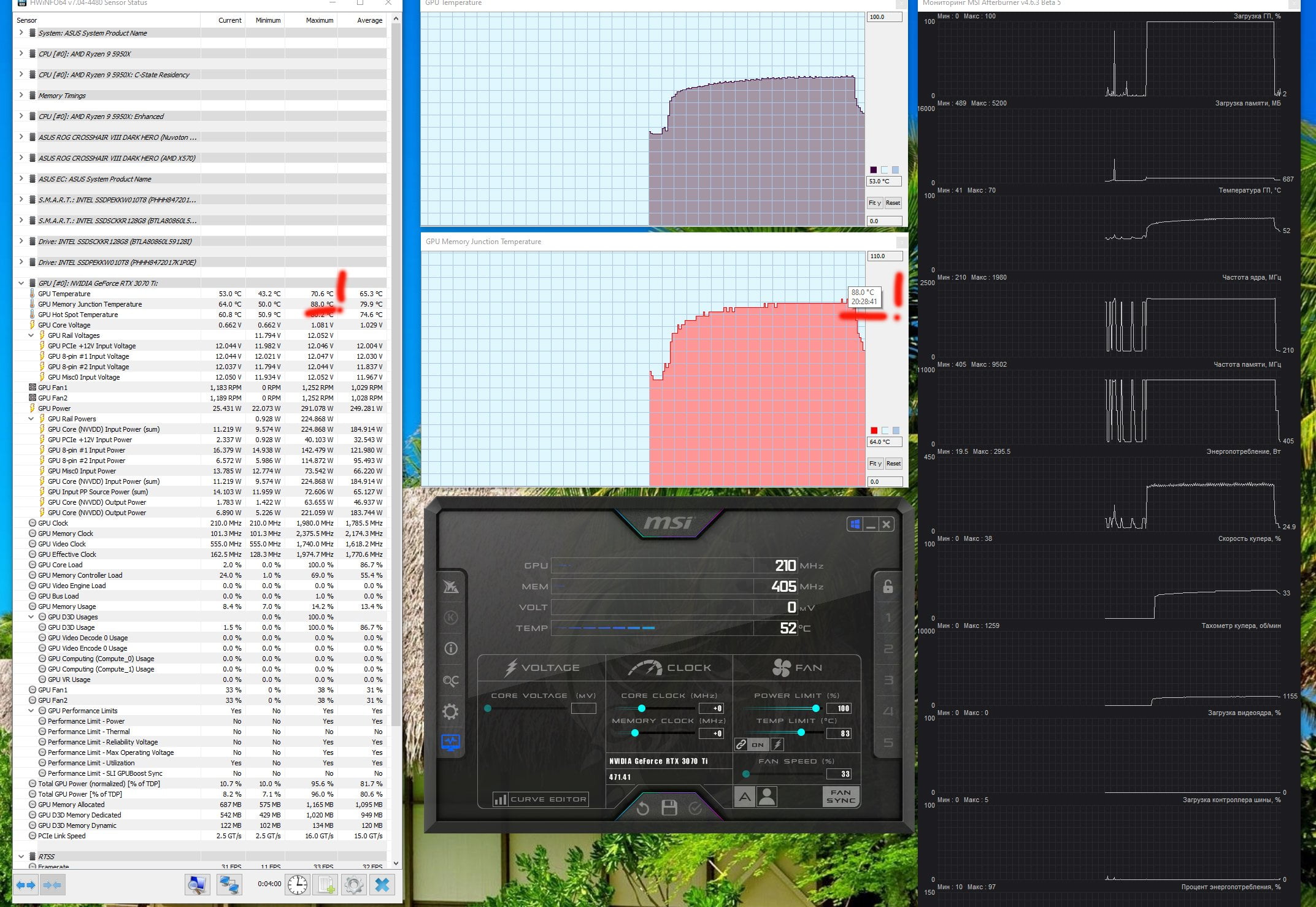Click Afterburner save profile floppy icon
Viewport: 1316px width, 907px height.
click(x=669, y=808)
